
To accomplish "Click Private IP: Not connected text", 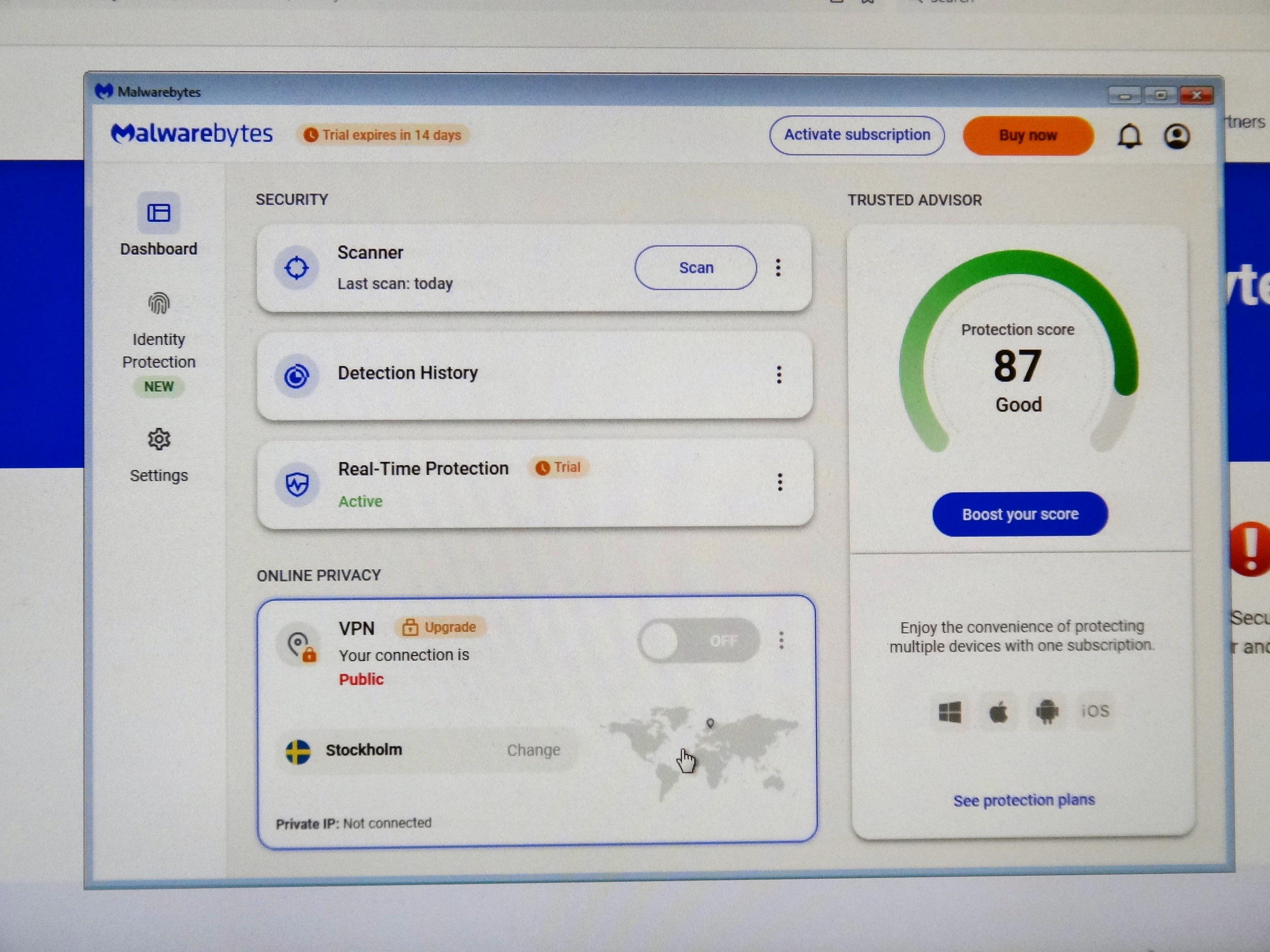I will 353,824.
